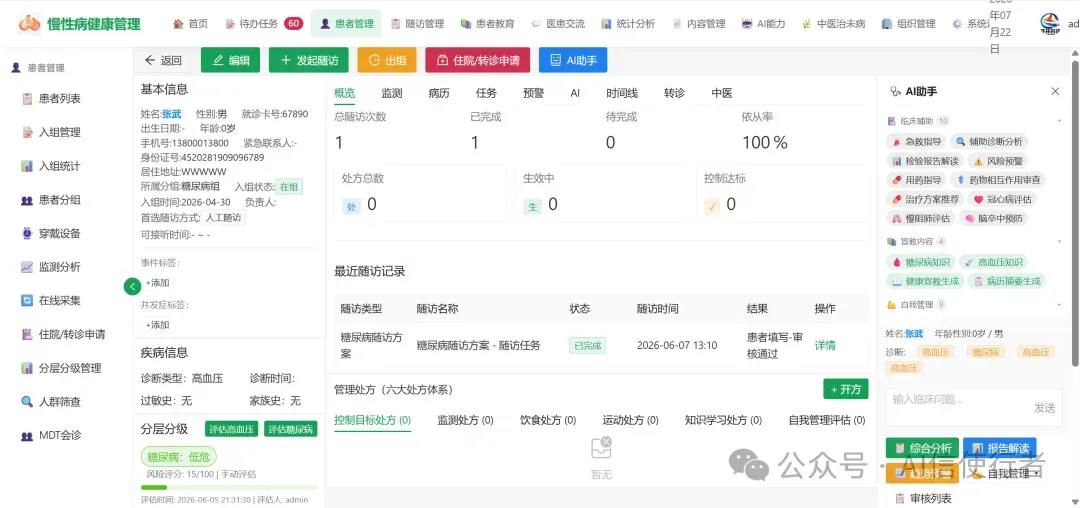
Task: Click the 评估高血压 button
Action: [231, 429]
